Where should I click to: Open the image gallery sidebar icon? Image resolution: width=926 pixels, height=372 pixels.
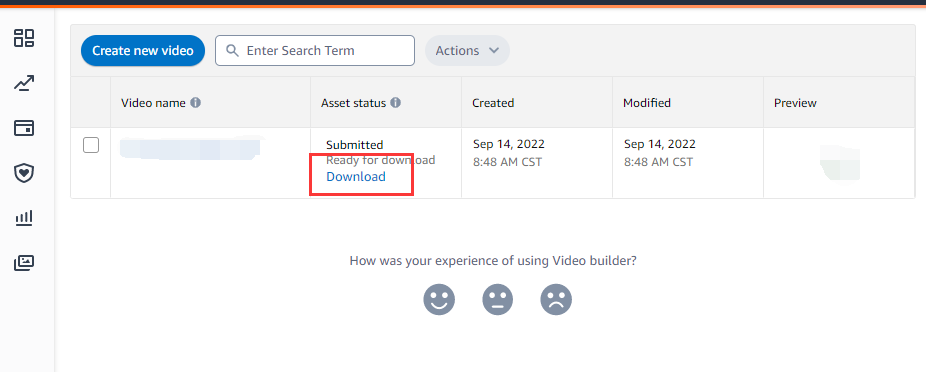click(24, 263)
